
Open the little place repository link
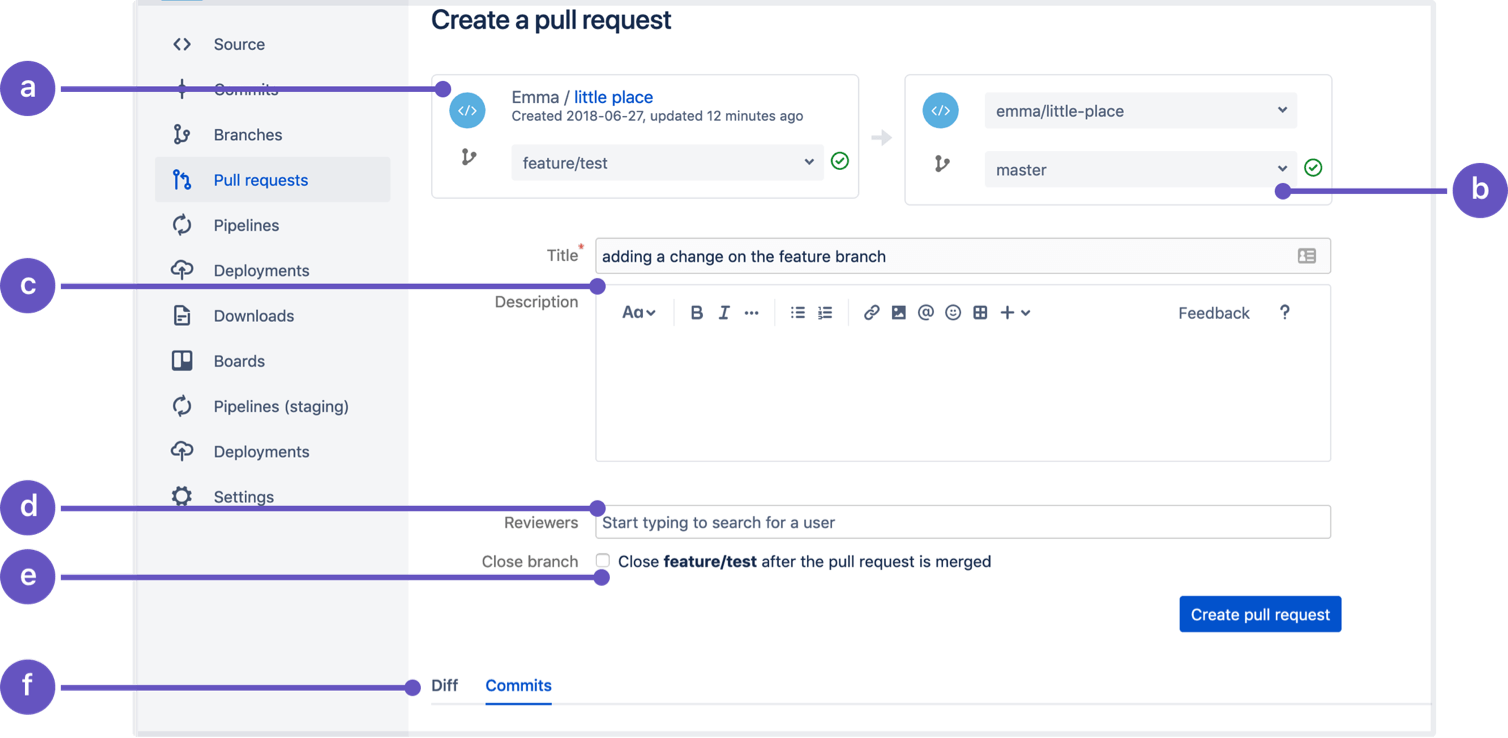coord(613,96)
